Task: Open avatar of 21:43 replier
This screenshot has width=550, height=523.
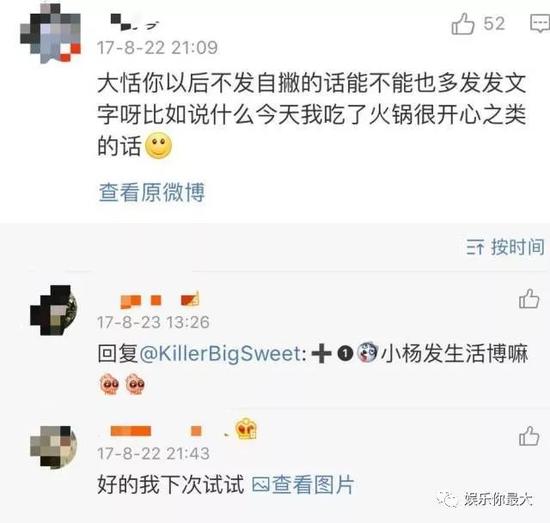Action: pyautogui.click(x=53, y=447)
